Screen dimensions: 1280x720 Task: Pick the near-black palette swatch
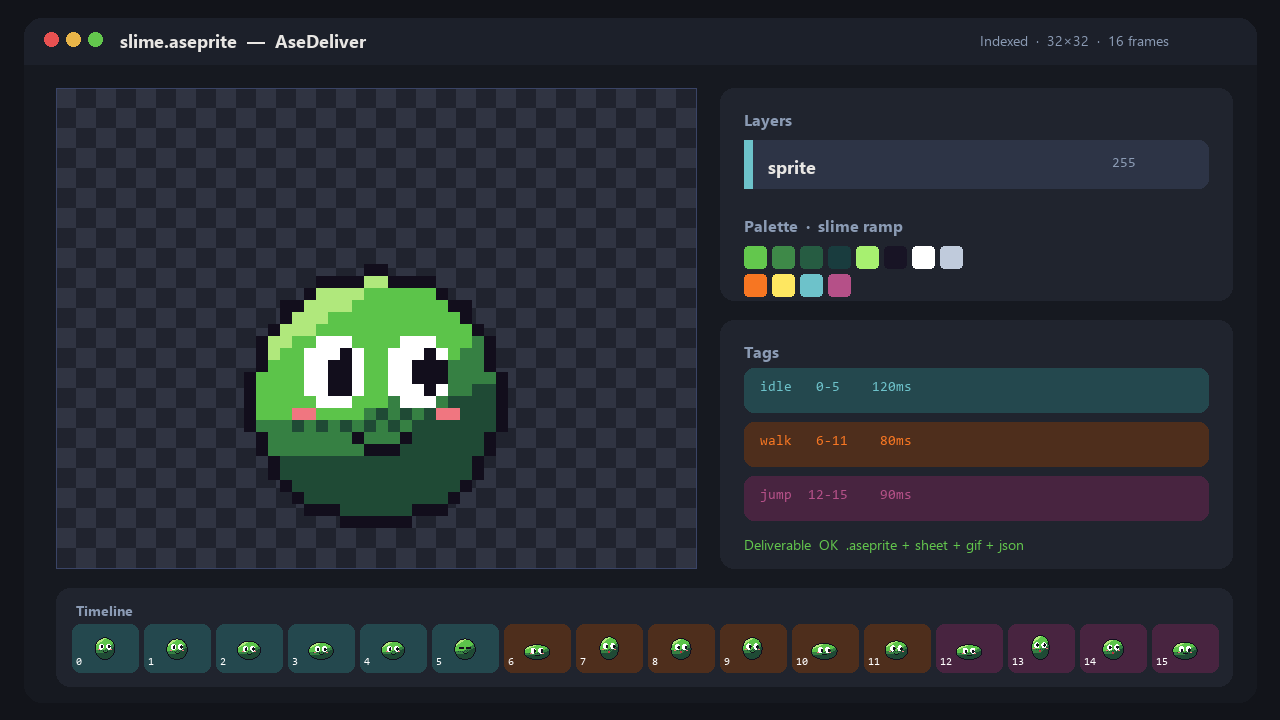895,258
